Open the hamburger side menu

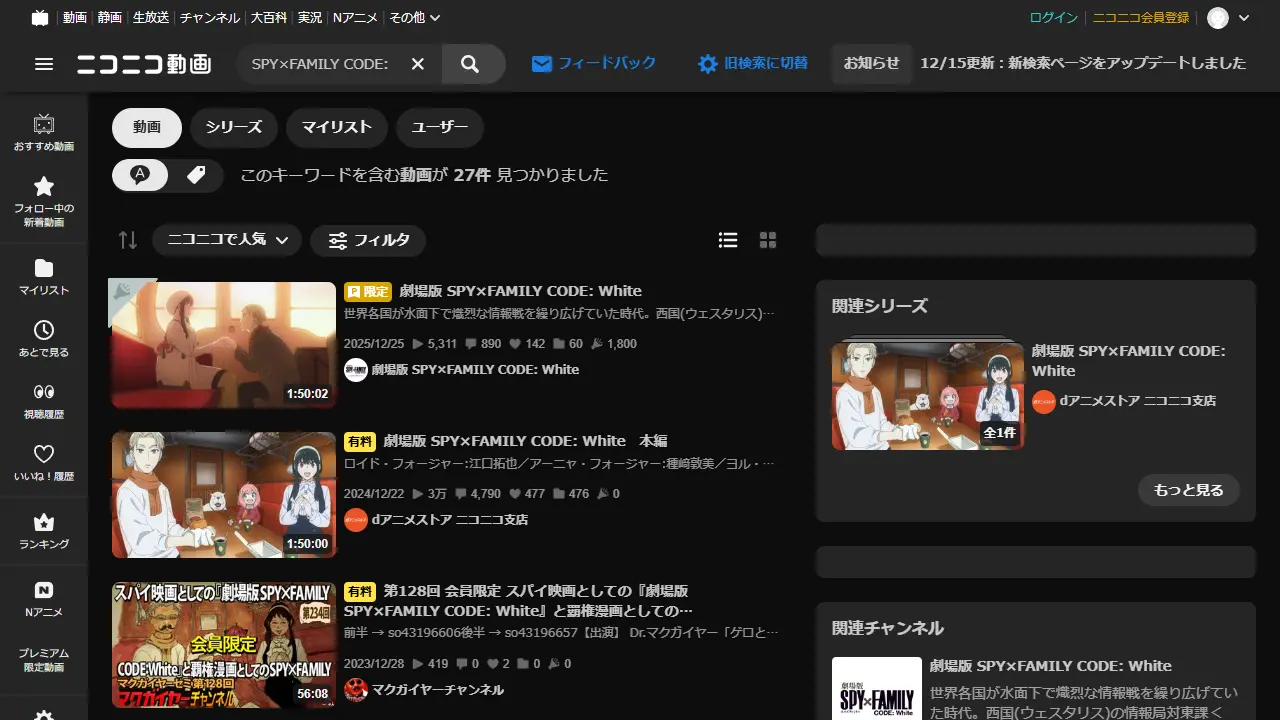click(44, 64)
